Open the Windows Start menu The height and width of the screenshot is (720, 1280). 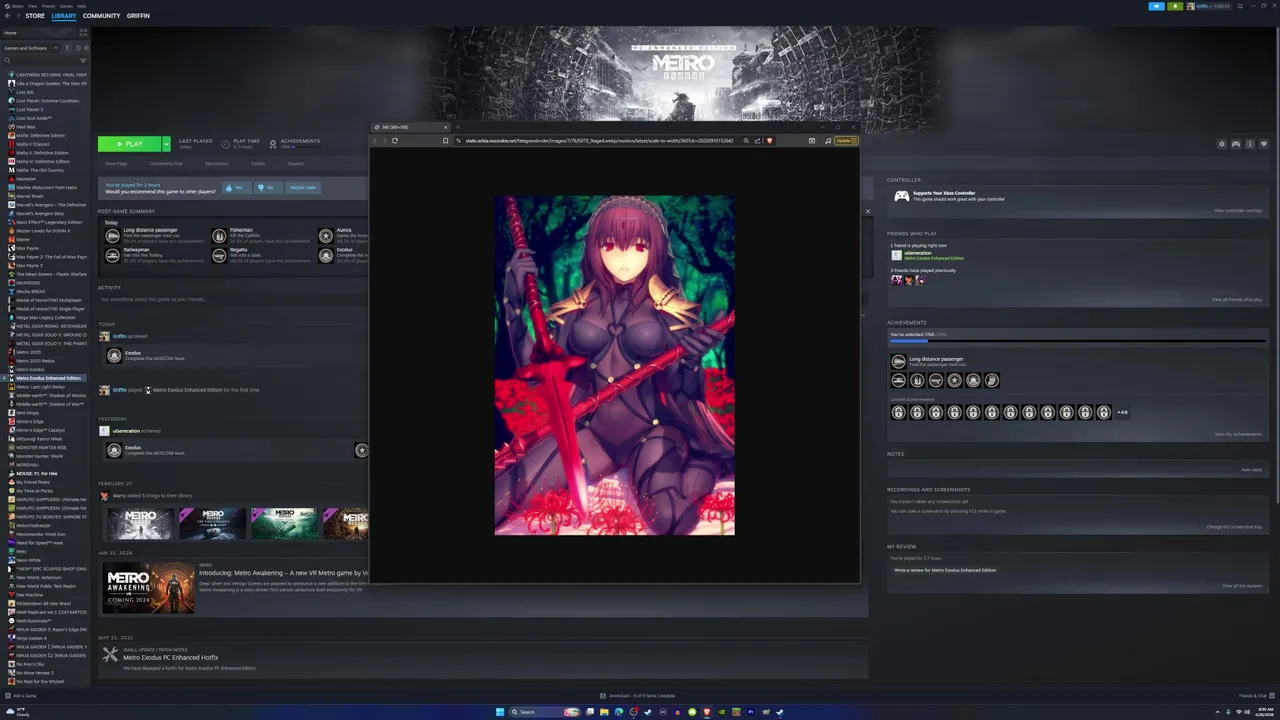coord(500,712)
